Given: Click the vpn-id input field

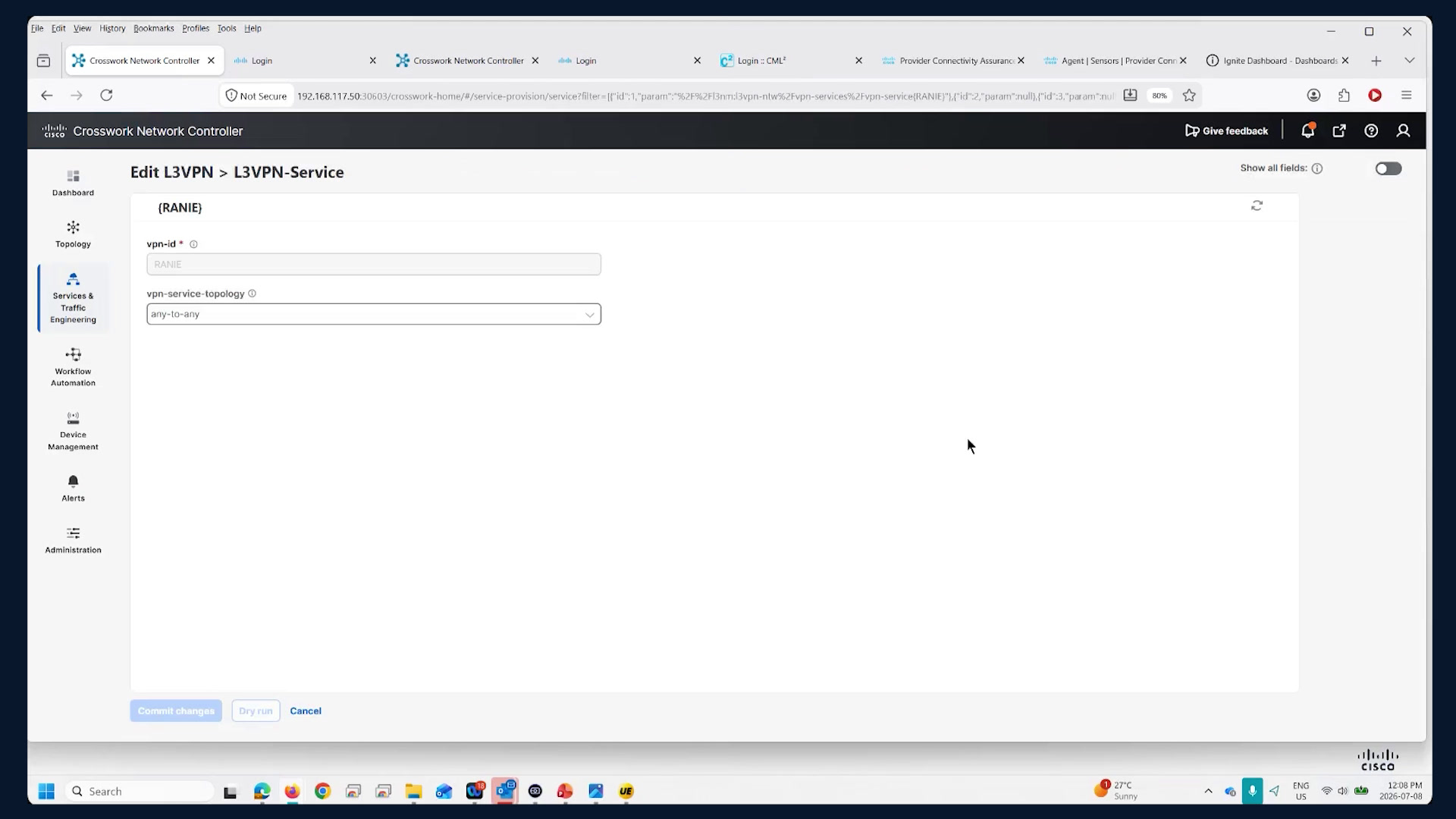Looking at the screenshot, I should 374,264.
